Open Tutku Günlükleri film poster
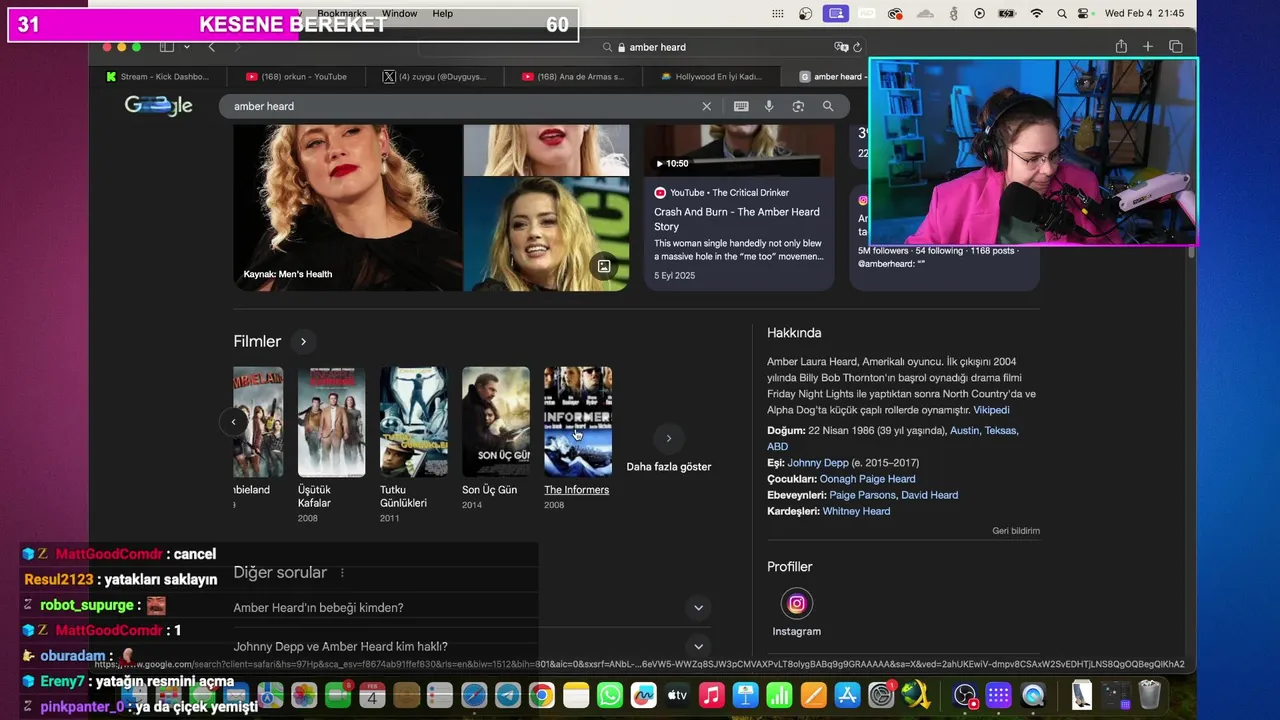The image size is (1280, 720). (x=414, y=421)
